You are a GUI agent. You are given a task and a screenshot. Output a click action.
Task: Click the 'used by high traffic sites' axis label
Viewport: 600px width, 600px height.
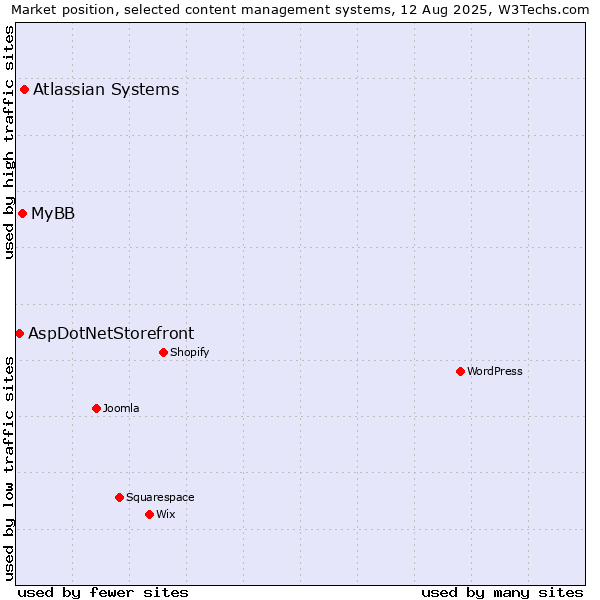pyautogui.click(x=8, y=142)
